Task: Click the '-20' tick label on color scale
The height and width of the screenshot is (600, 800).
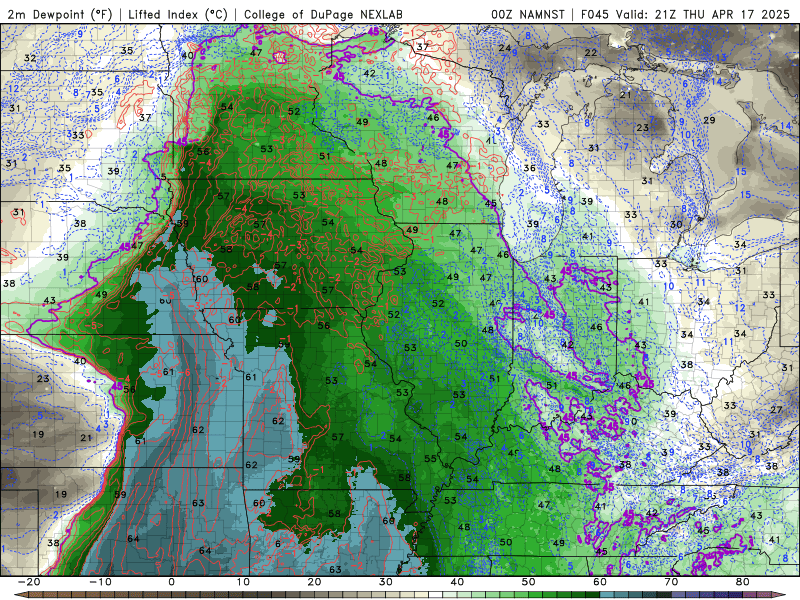Action: tap(29, 582)
